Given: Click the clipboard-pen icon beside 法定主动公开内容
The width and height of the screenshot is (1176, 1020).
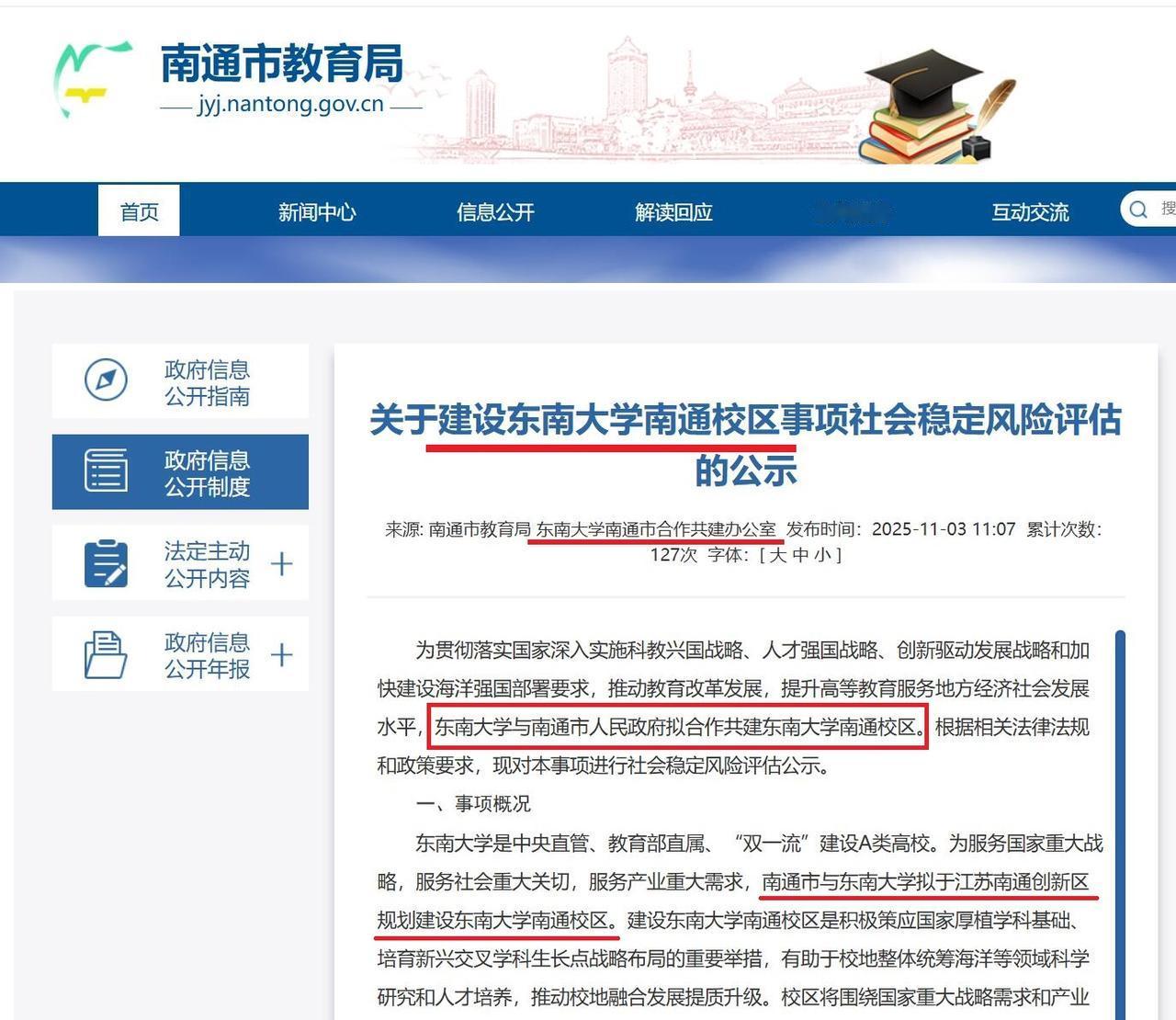Looking at the screenshot, I should click(104, 562).
